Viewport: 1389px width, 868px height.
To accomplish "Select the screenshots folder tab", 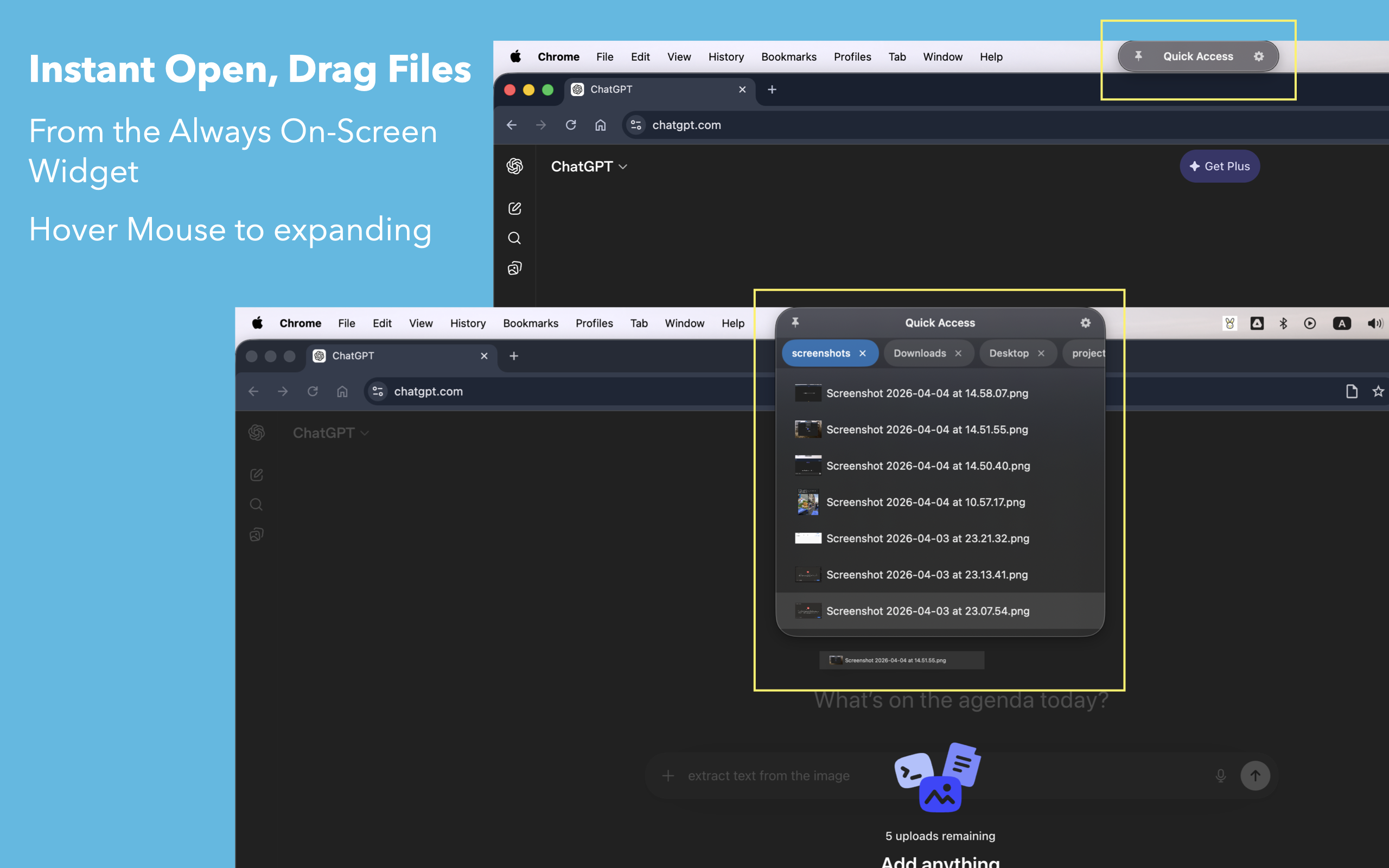I will click(x=821, y=353).
